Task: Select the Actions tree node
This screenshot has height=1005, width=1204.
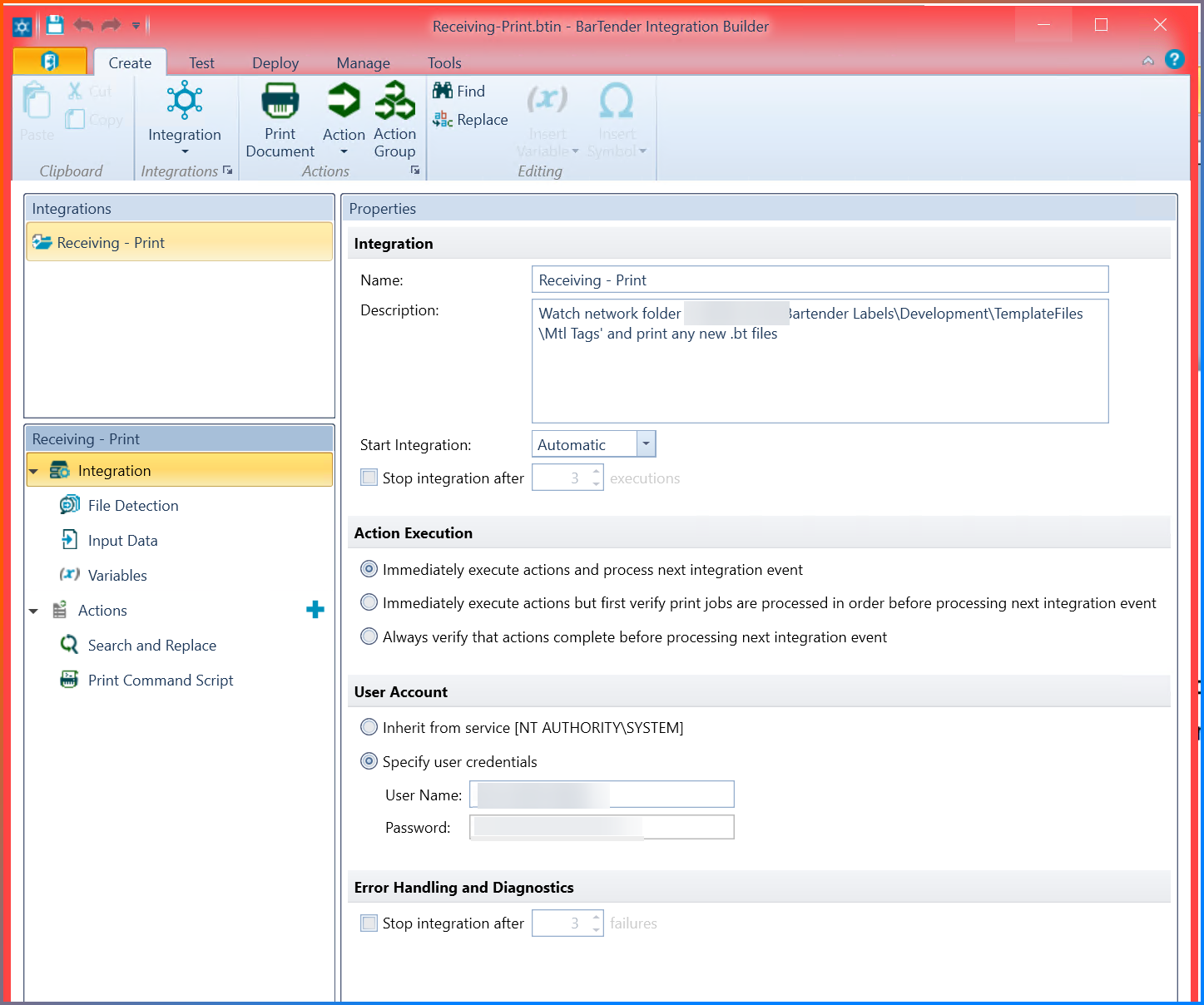Action: (102, 611)
